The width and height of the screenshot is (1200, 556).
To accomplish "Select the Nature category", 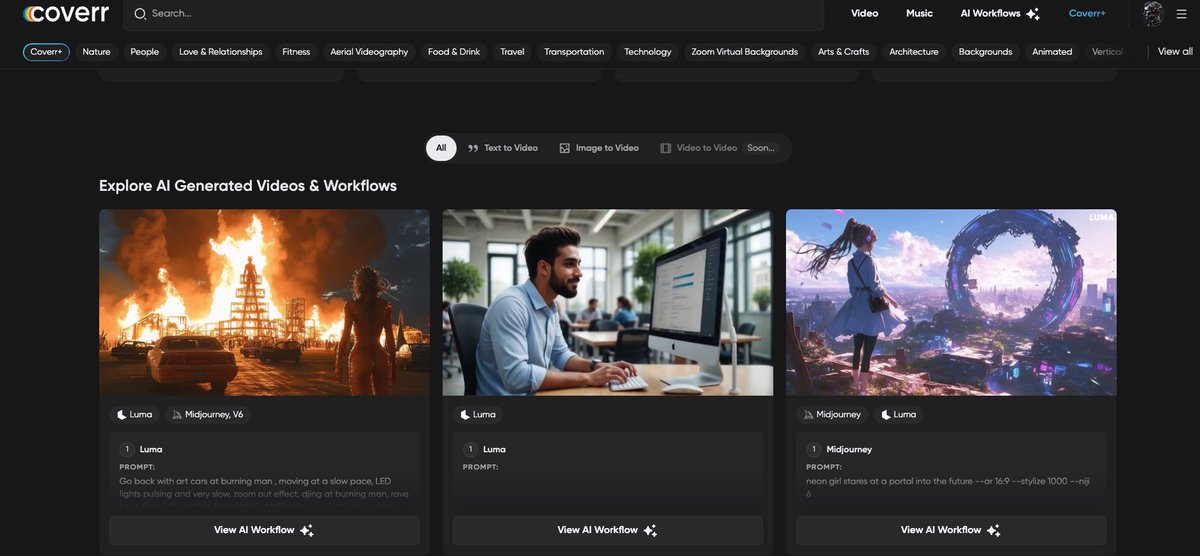I will point(96,52).
